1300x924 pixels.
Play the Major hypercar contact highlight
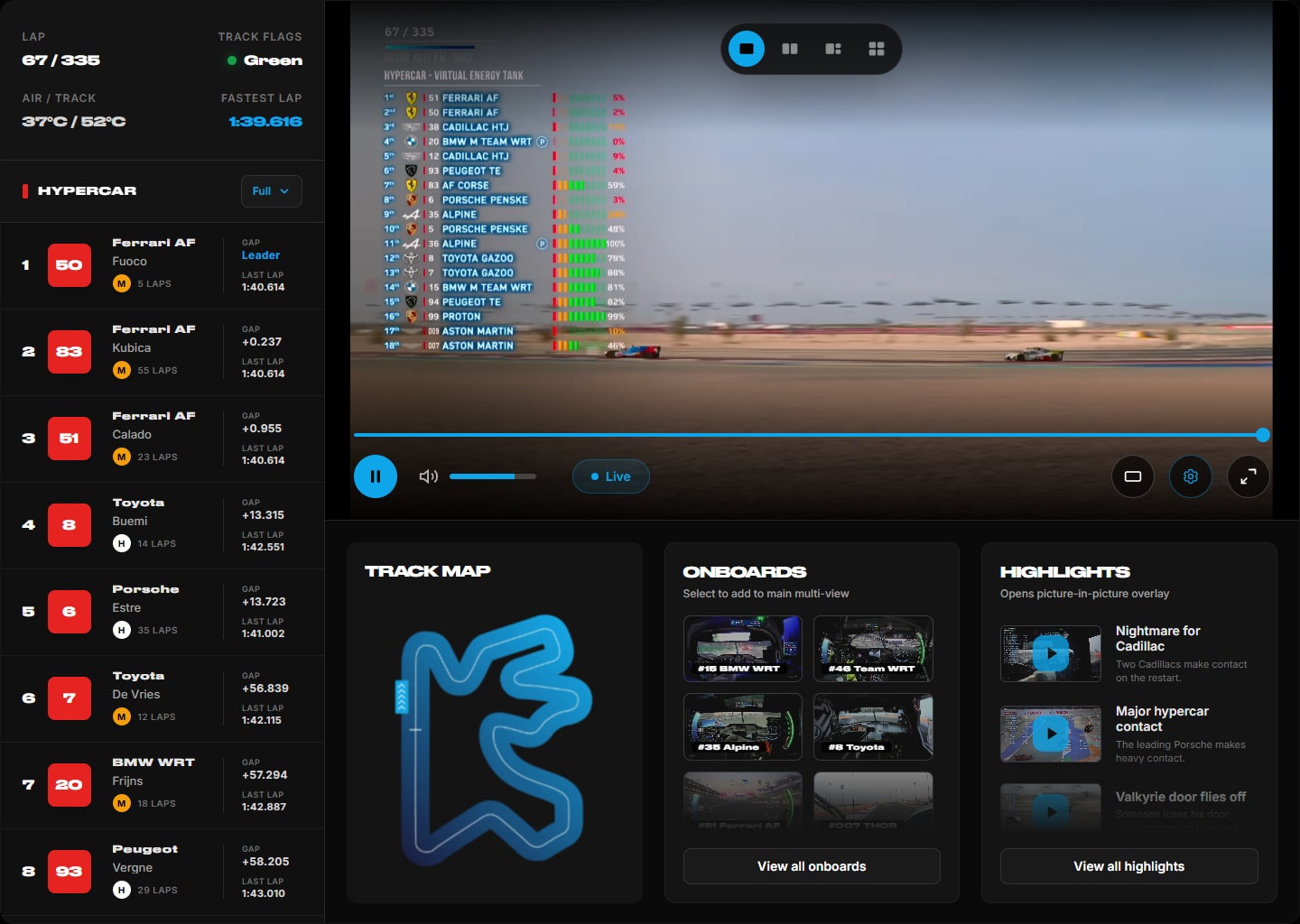(1051, 734)
